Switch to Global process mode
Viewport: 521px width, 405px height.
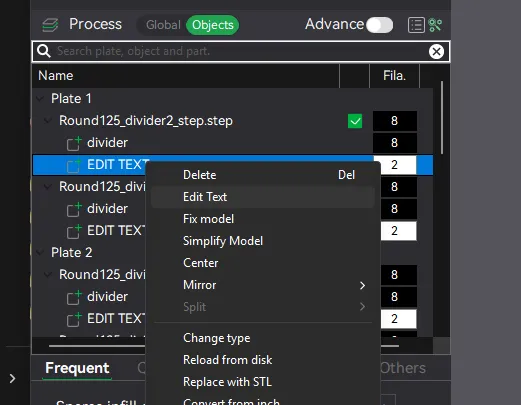163,25
